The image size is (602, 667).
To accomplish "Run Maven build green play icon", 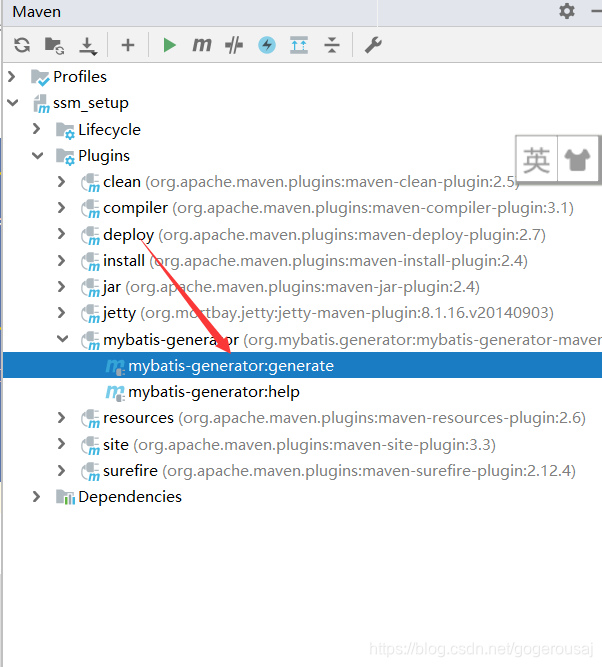I will tap(169, 45).
